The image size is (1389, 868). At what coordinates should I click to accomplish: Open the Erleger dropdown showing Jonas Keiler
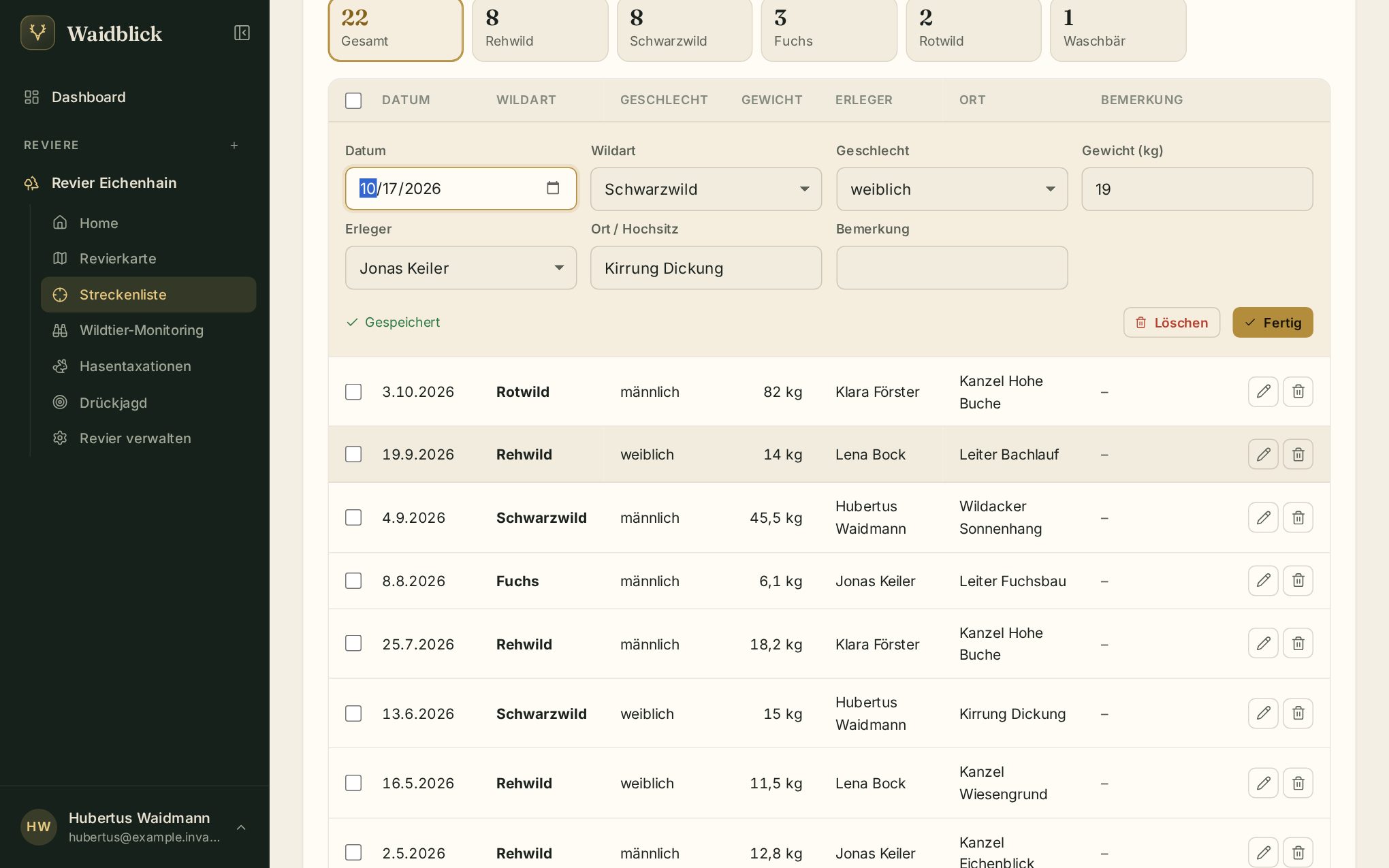461,268
